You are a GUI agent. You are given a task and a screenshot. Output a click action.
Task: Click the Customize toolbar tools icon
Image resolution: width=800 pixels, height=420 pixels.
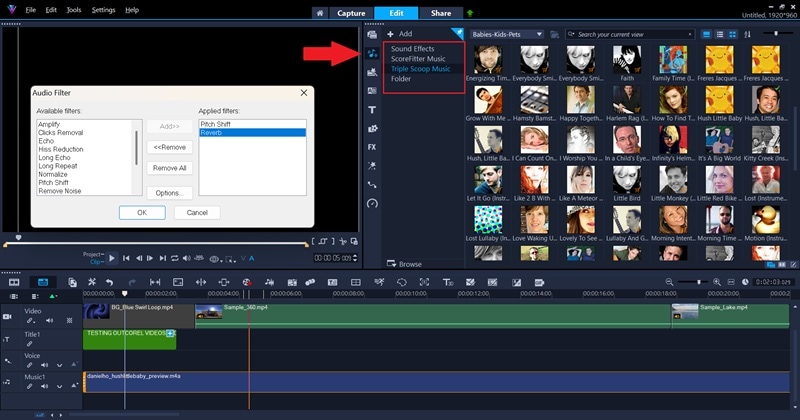(x=92, y=282)
